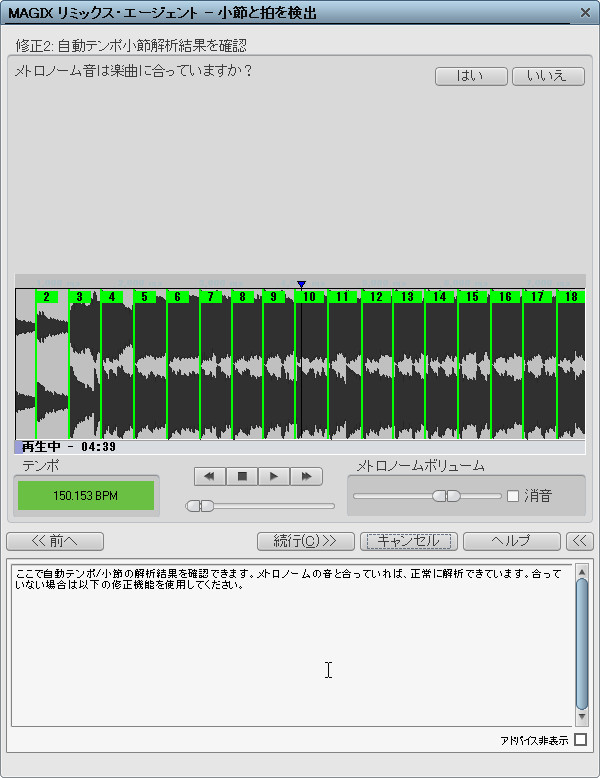Image resolution: width=600 pixels, height=778 pixels.
Task: Select bar marker 14 in the waveform
Action: click(x=439, y=297)
